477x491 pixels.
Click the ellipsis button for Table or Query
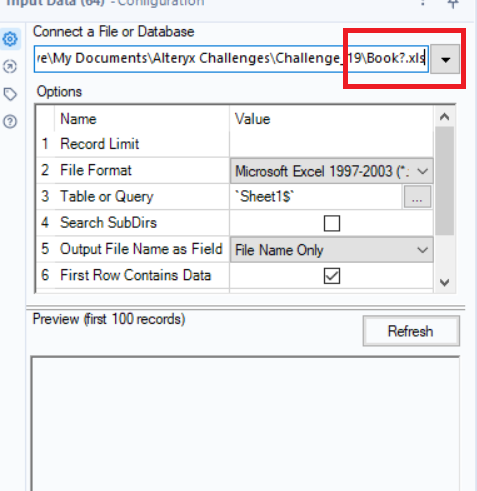417,197
